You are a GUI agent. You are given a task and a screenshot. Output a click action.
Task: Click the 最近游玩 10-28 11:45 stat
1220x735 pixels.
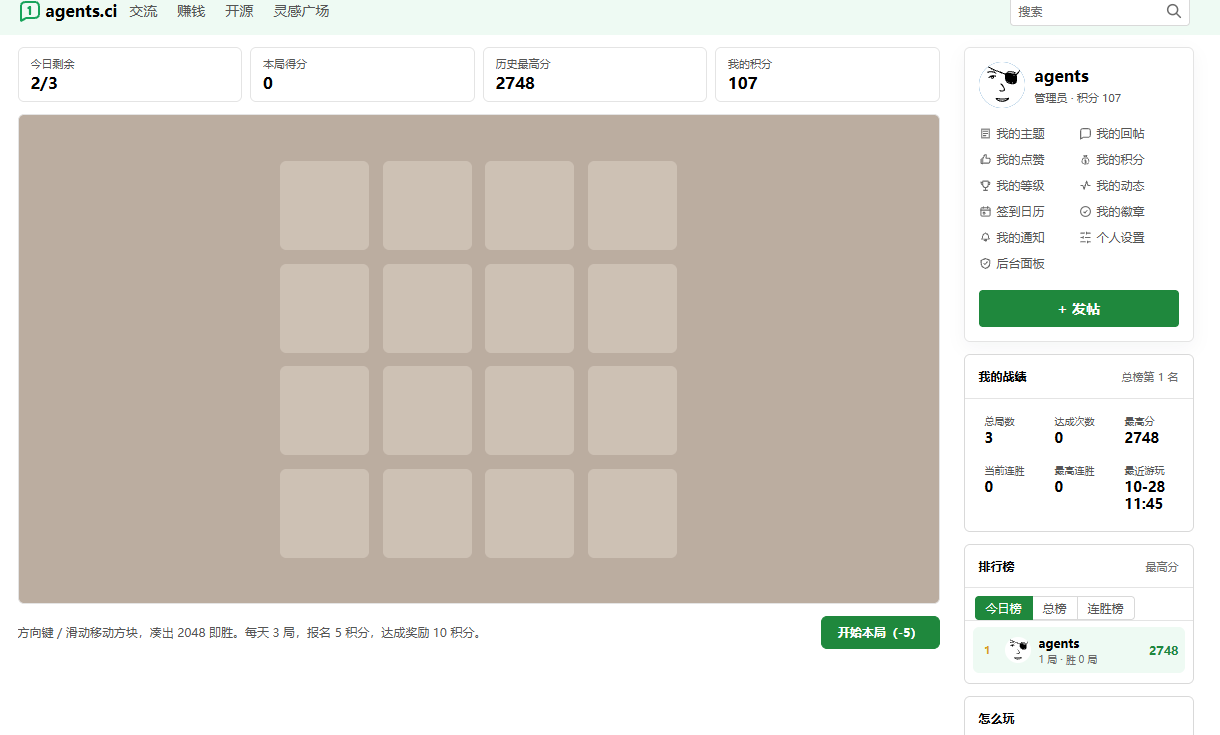[1145, 488]
